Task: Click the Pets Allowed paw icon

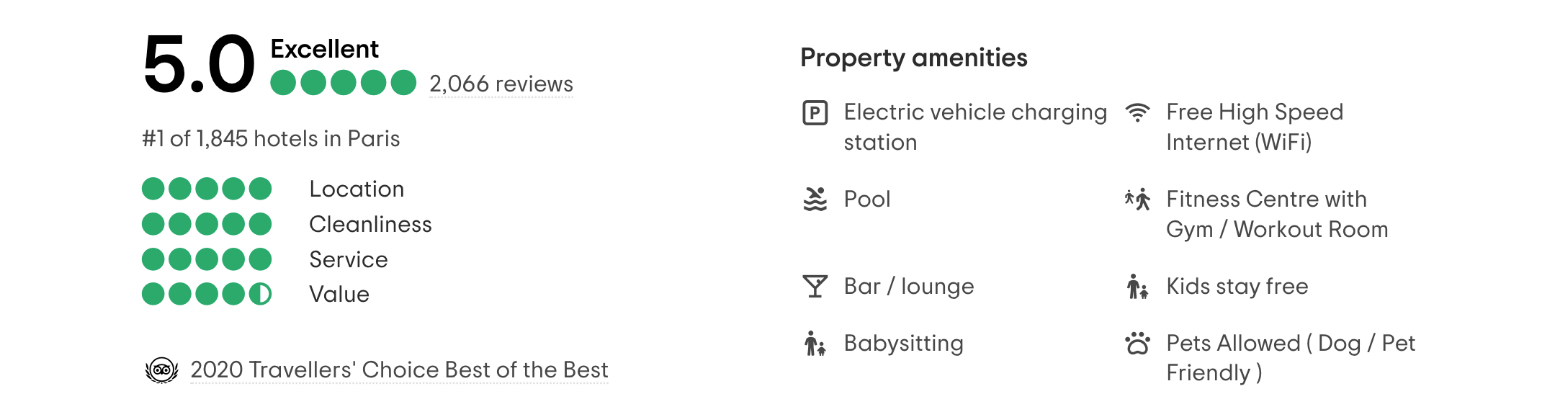Action: coord(1137,344)
